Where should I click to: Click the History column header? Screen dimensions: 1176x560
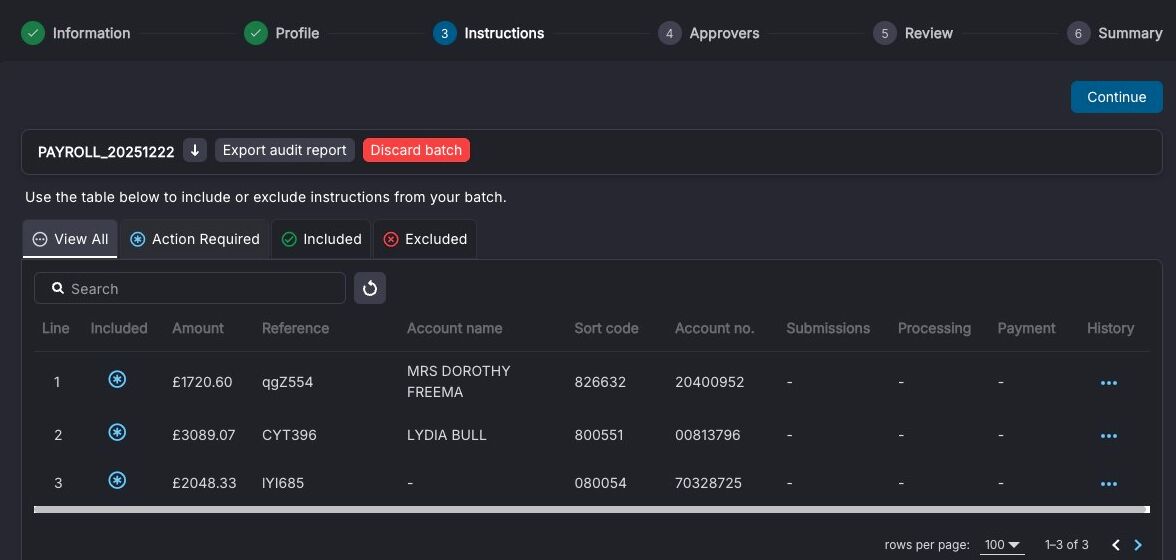coord(1111,328)
